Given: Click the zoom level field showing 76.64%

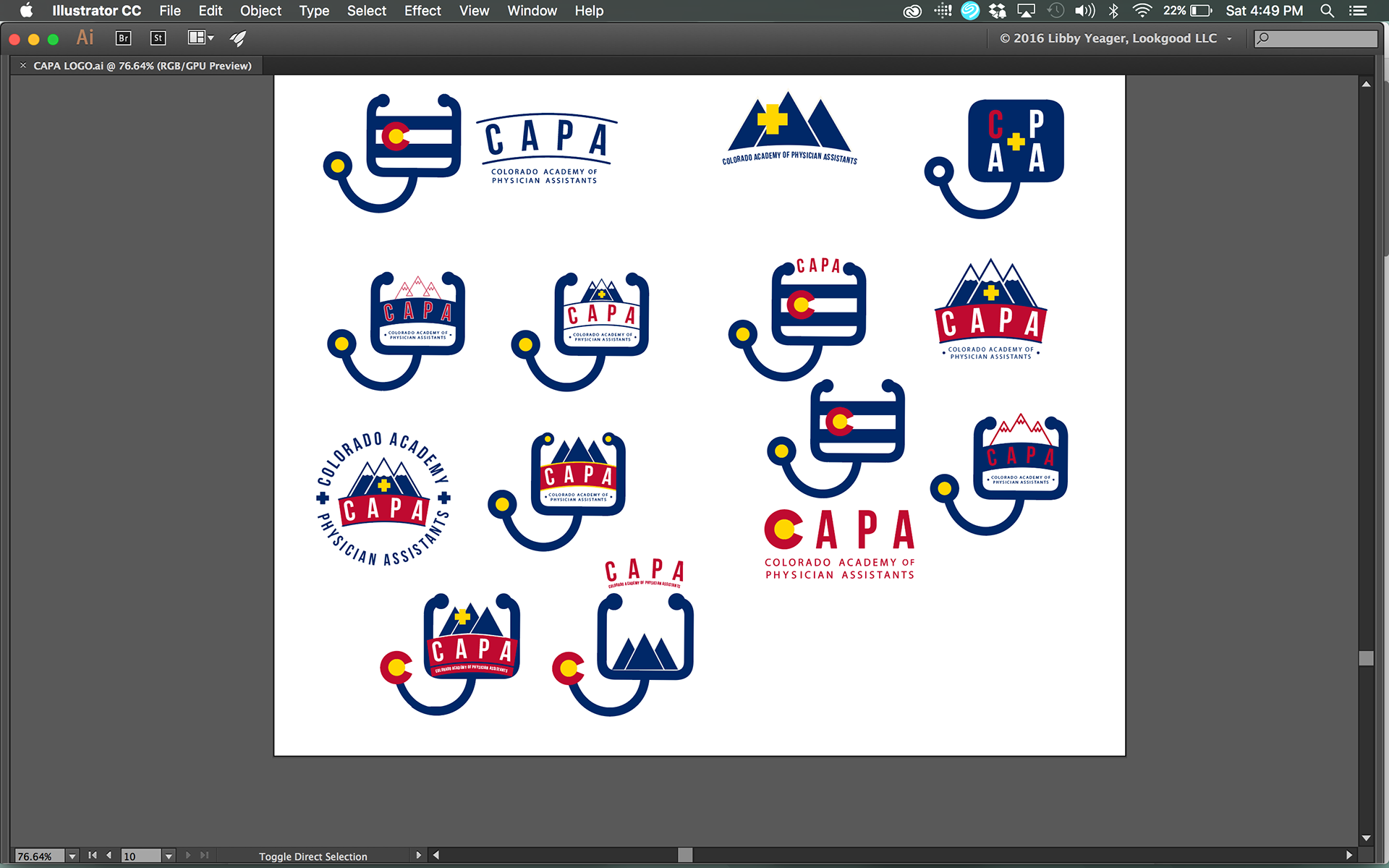Looking at the screenshot, I should 39,856.
